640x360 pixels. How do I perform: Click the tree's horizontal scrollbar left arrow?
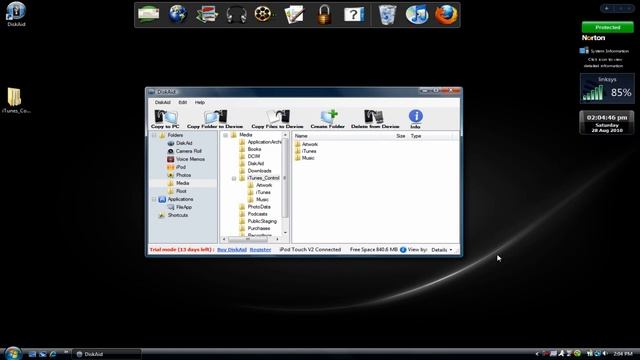pyautogui.click(x=224, y=239)
